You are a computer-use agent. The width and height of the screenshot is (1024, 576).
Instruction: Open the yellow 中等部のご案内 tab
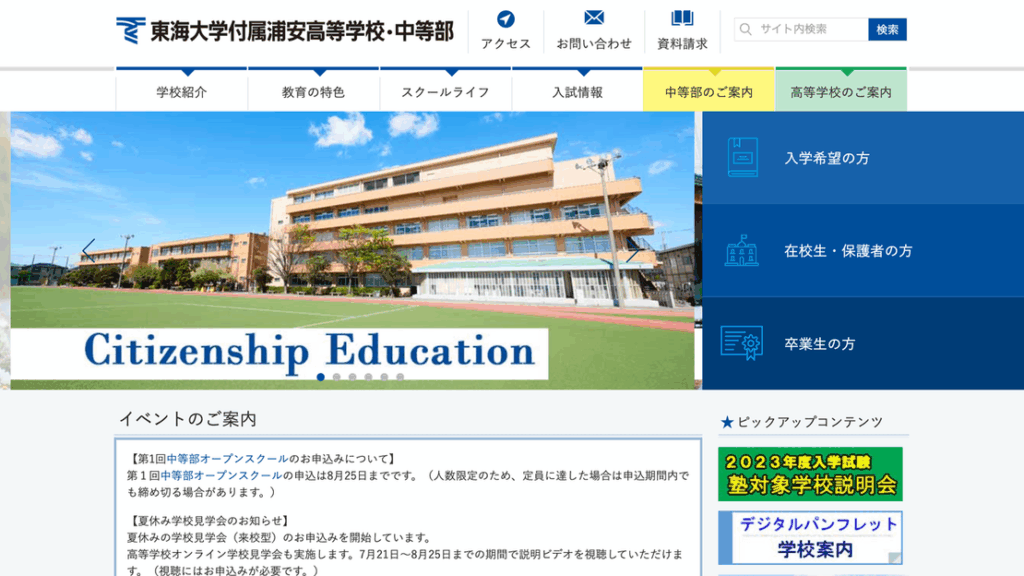pos(708,92)
